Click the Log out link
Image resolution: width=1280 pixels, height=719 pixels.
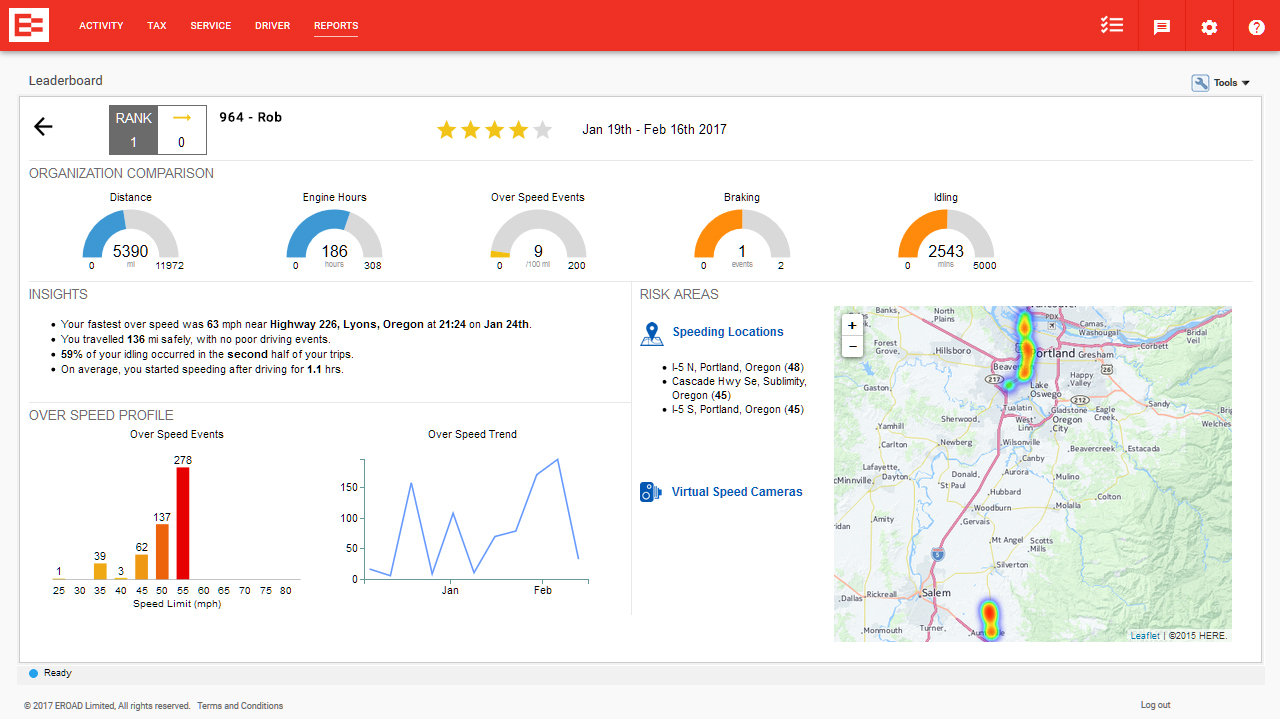click(x=1155, y=706)
